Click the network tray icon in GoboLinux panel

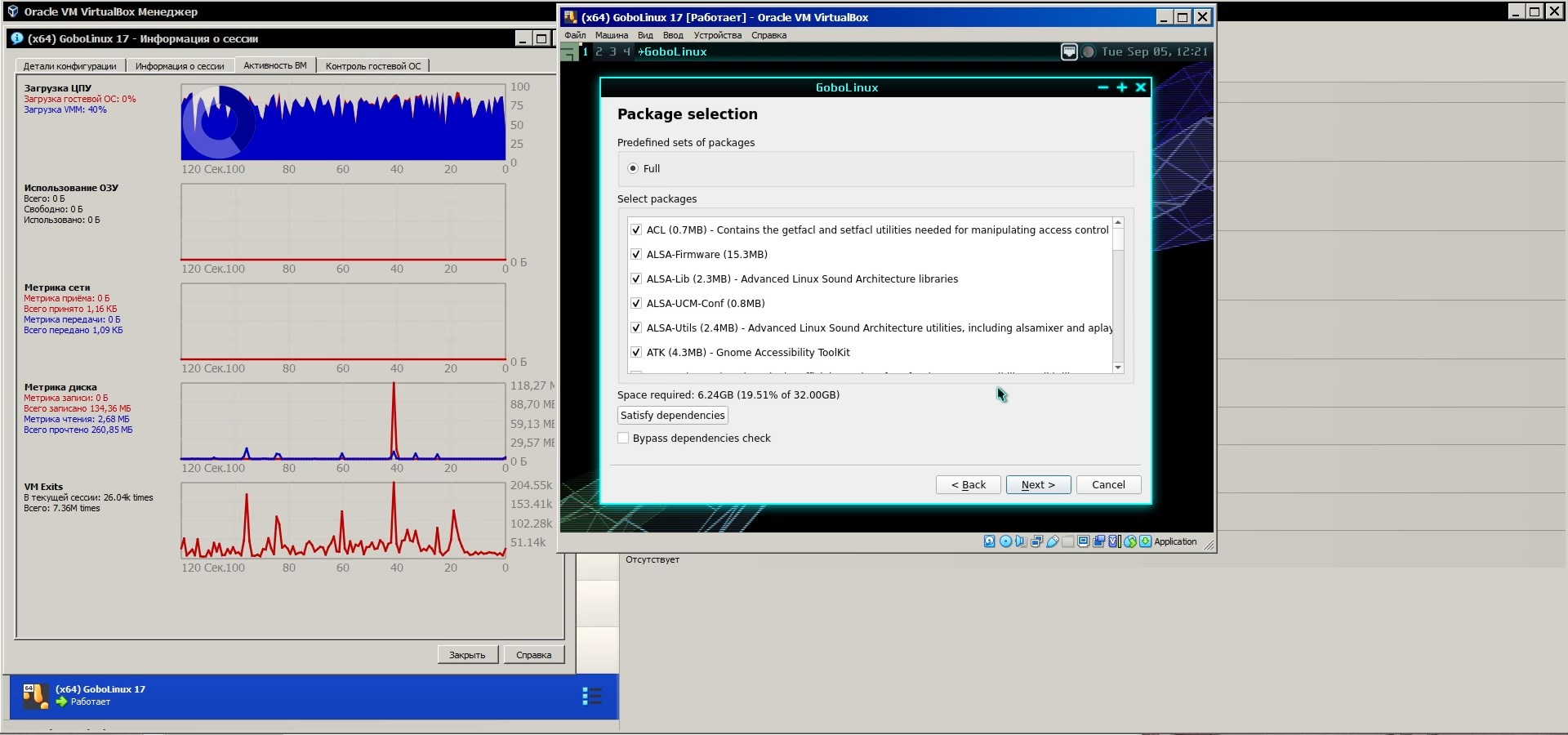point(1069,52)
